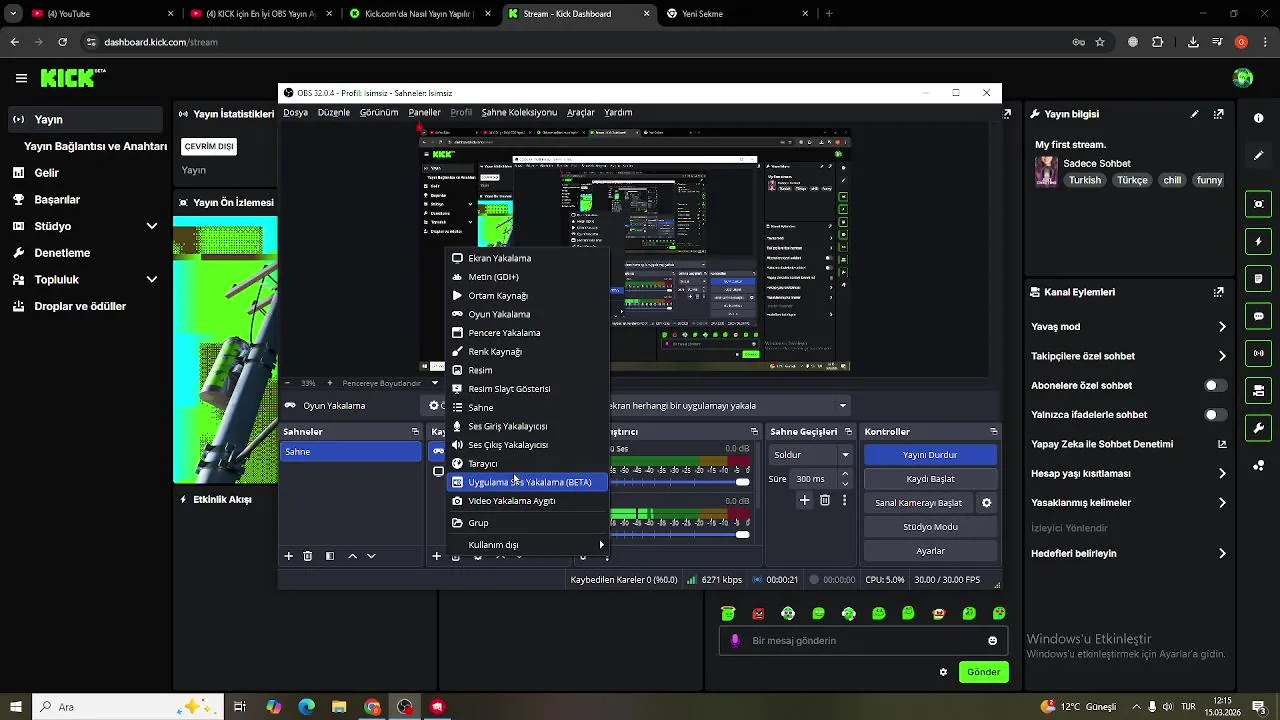Click the info icon in Kick's right sidebar
The image size is (1280, 720).
(1258, 118)
